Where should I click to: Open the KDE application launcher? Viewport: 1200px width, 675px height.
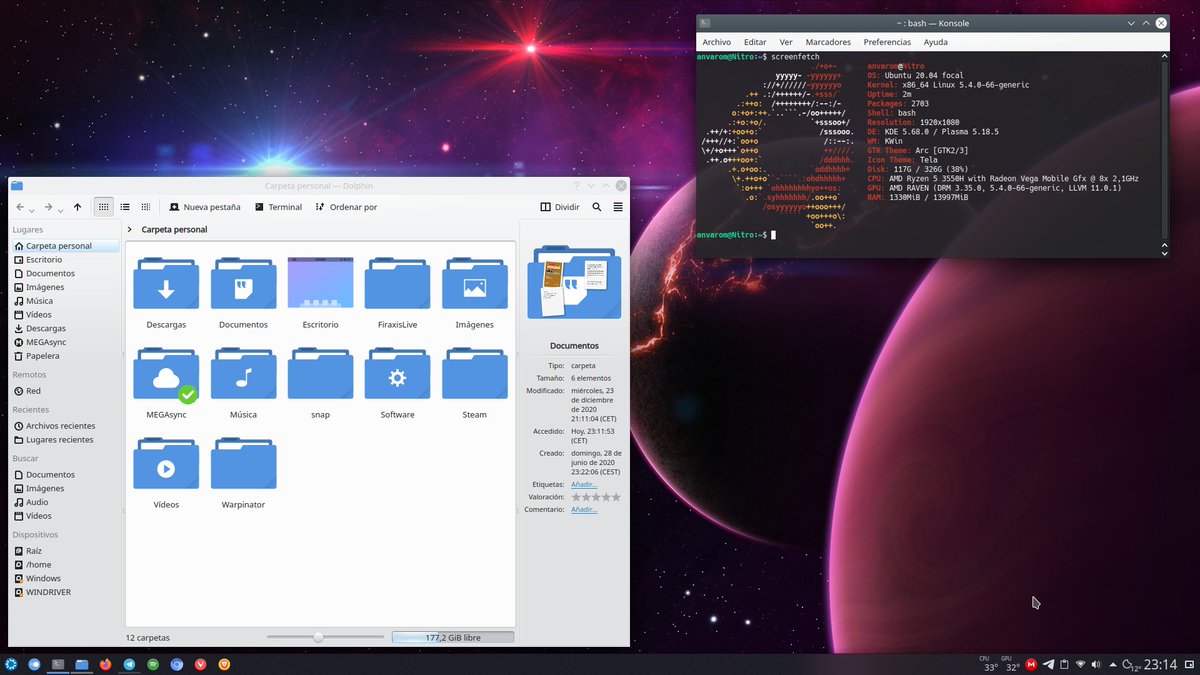(11, 664)
